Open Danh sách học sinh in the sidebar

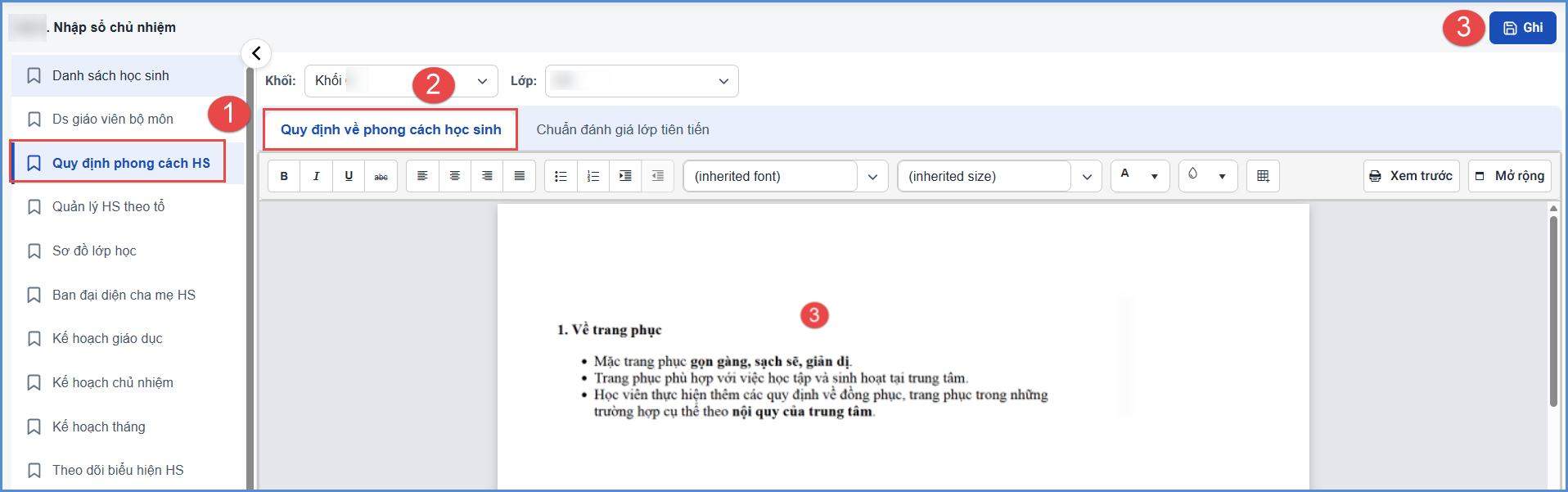pyautogui.click(x=128, y=75)
